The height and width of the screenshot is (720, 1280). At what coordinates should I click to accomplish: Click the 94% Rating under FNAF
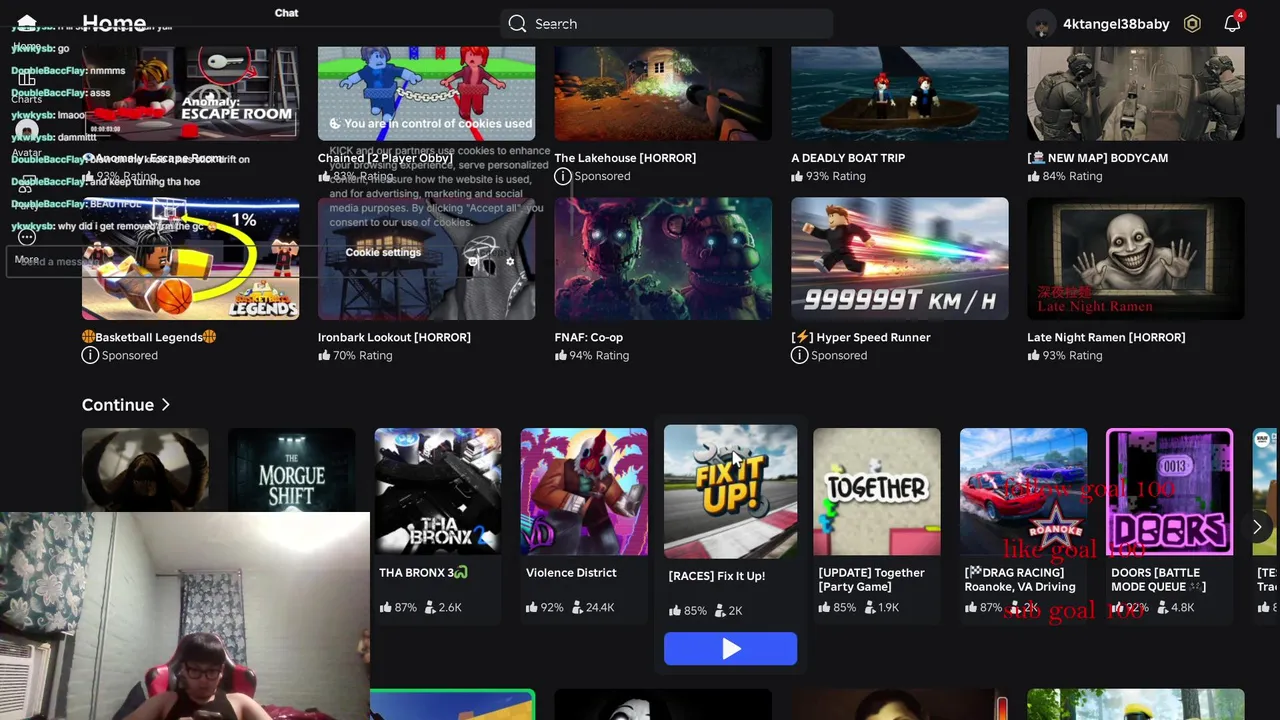point(591,355)
